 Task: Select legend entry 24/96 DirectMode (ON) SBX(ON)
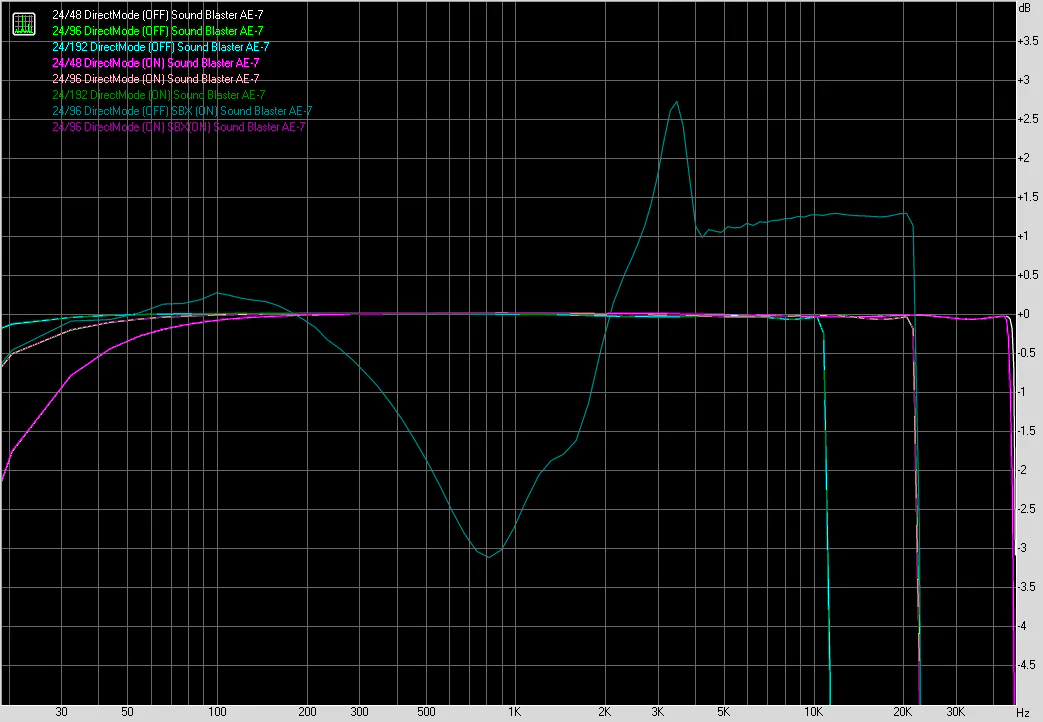coord(178,126)
